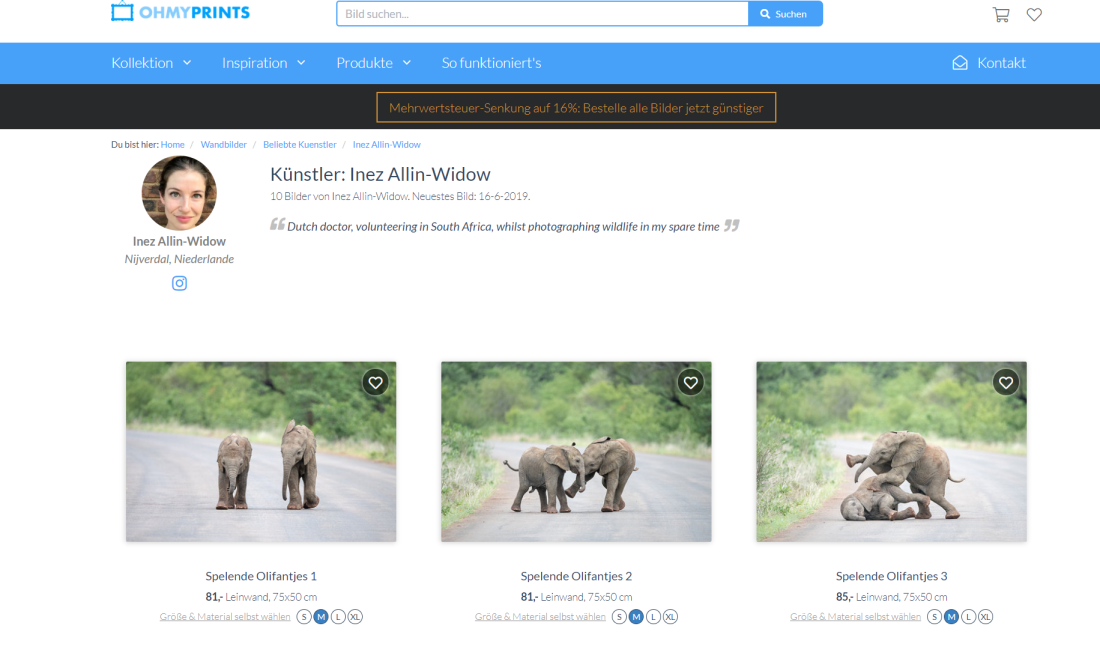Select size S for Olifantjes 2
Screen dimensions: 1100x659
click(x=619, y=617)
